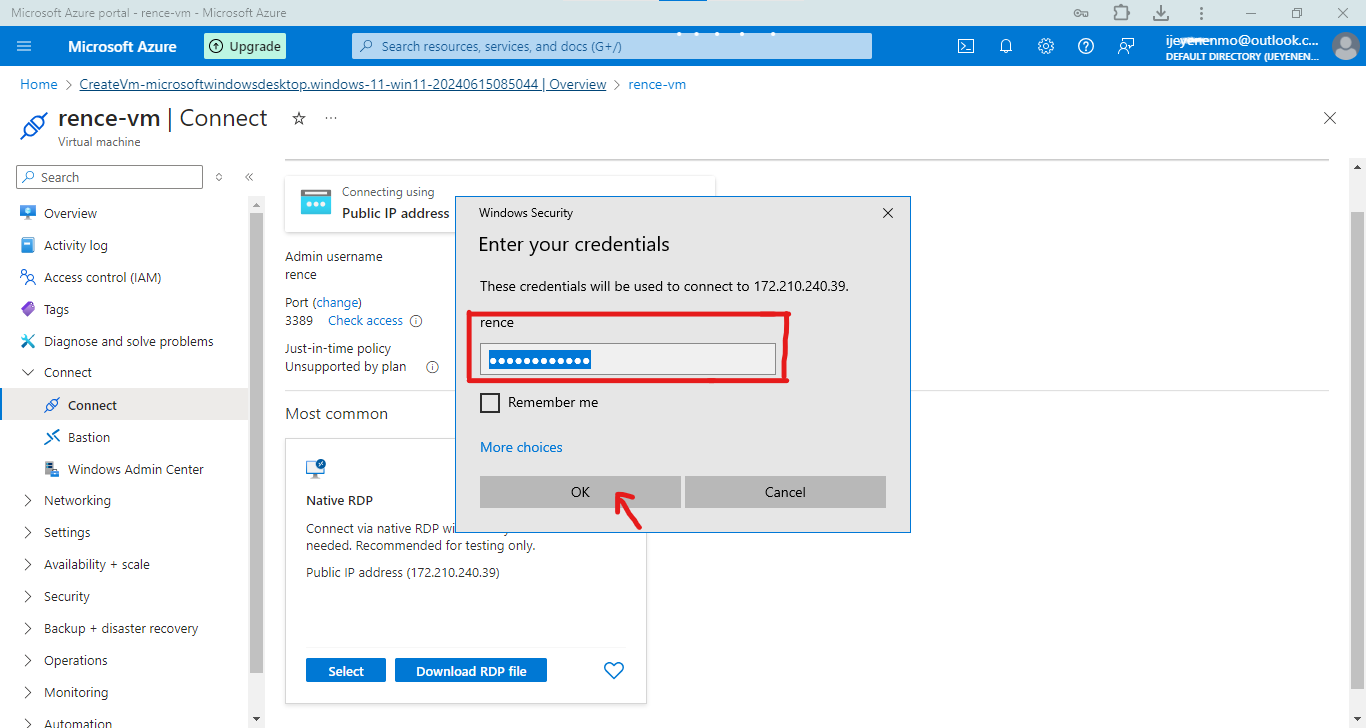Open the browser three-dot menu
Screen dimensions: 1366x728
(x=1201, y=13)
